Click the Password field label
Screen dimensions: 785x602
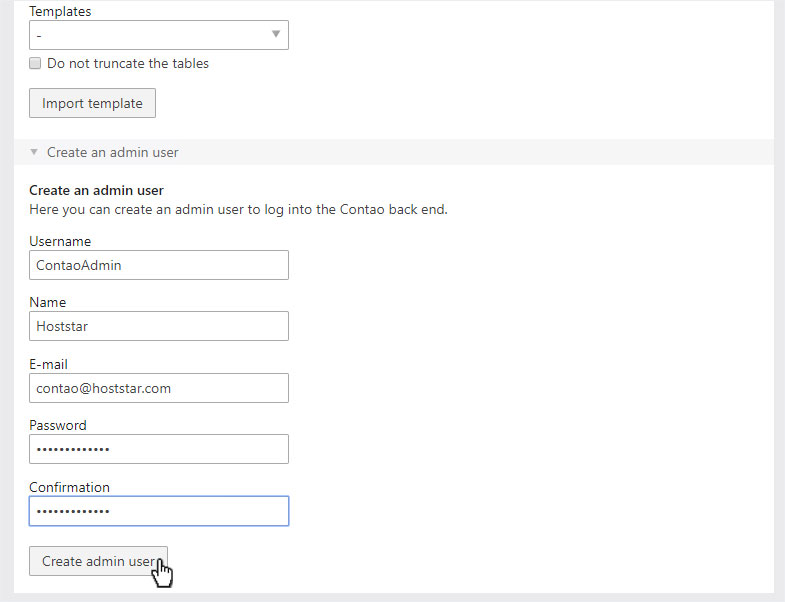(x=58, y=426)
